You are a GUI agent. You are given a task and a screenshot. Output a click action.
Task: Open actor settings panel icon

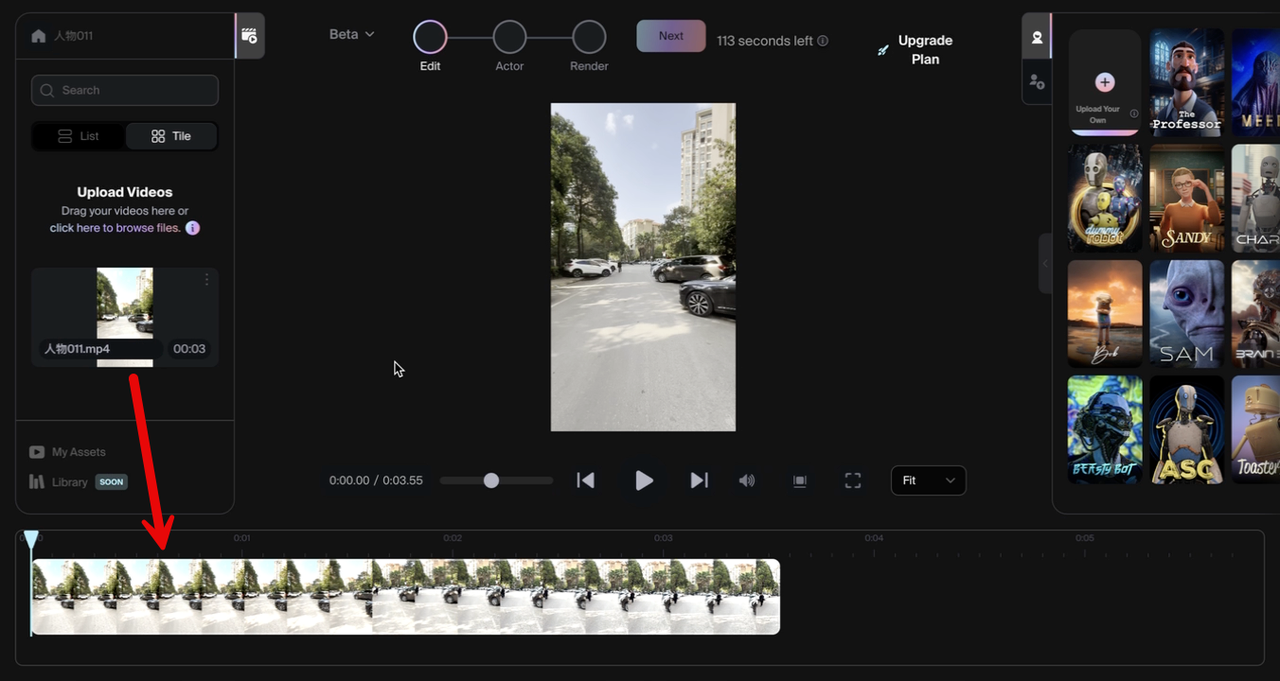[x=1037, y=82]
